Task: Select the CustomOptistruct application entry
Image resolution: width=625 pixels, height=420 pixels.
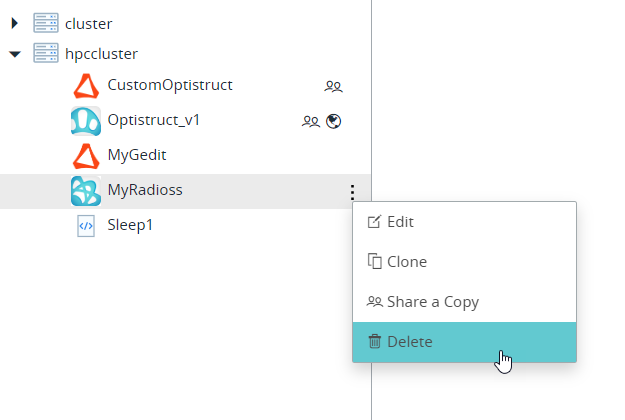Action: [170, 86]
